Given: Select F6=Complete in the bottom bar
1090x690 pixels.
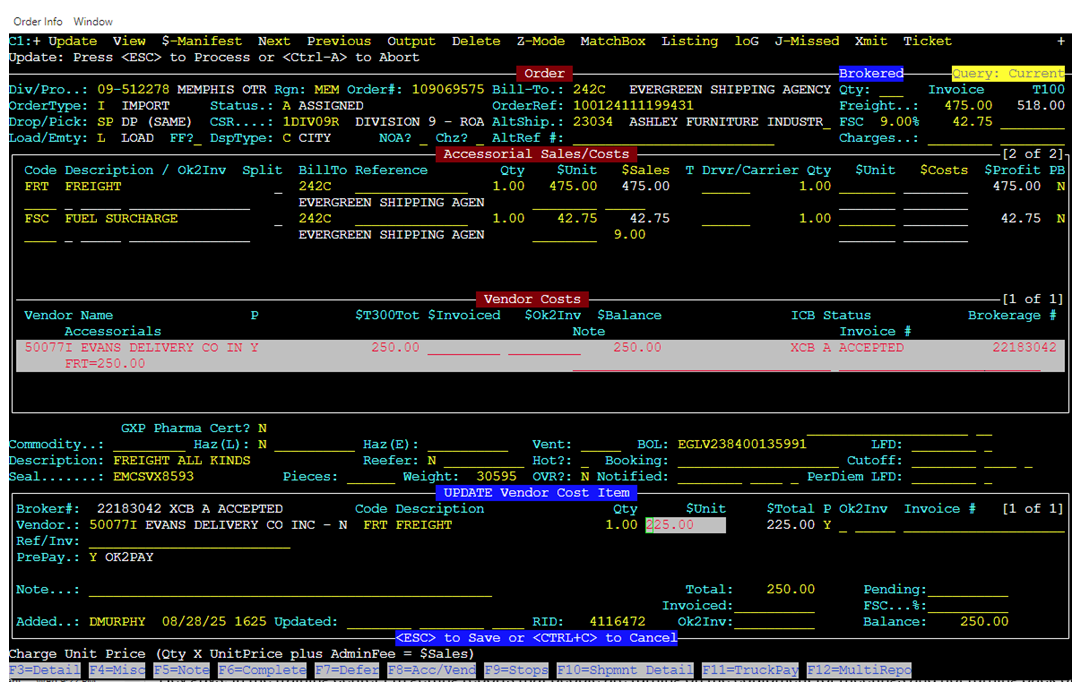Looking at the screenshot, I should [262, 670].
